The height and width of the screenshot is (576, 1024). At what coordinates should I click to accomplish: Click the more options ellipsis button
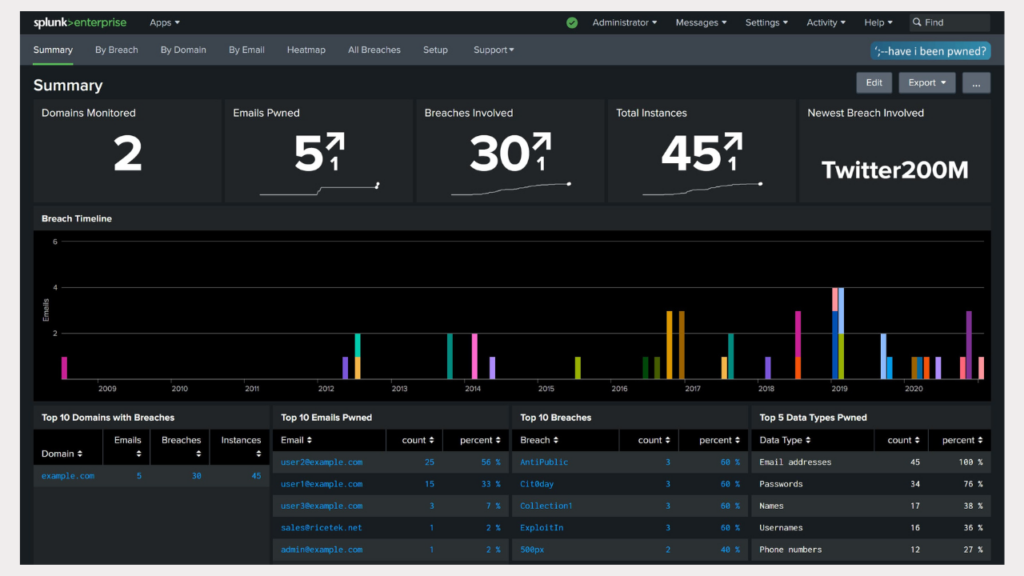(976, 83)
